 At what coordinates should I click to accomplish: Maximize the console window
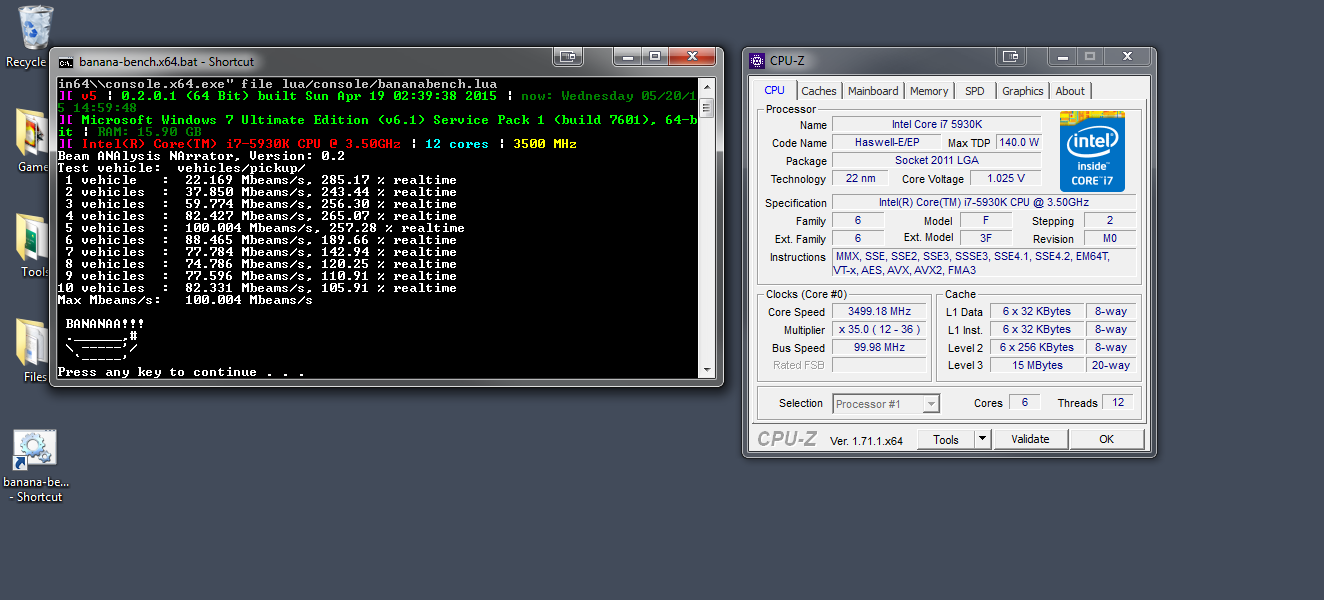click(655, 56)
